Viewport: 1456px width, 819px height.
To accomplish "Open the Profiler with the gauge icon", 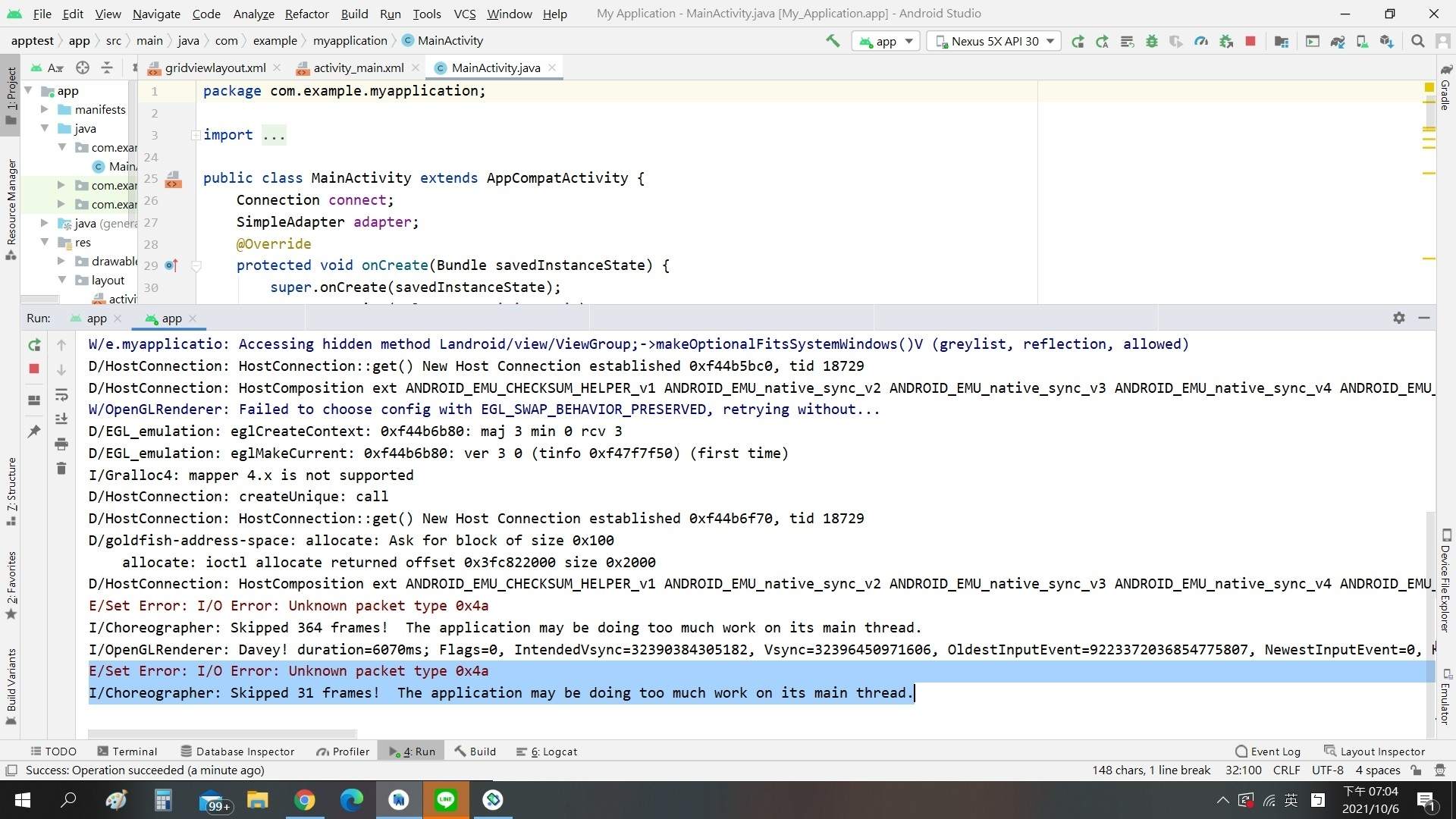I will (x=1201, y=42).
